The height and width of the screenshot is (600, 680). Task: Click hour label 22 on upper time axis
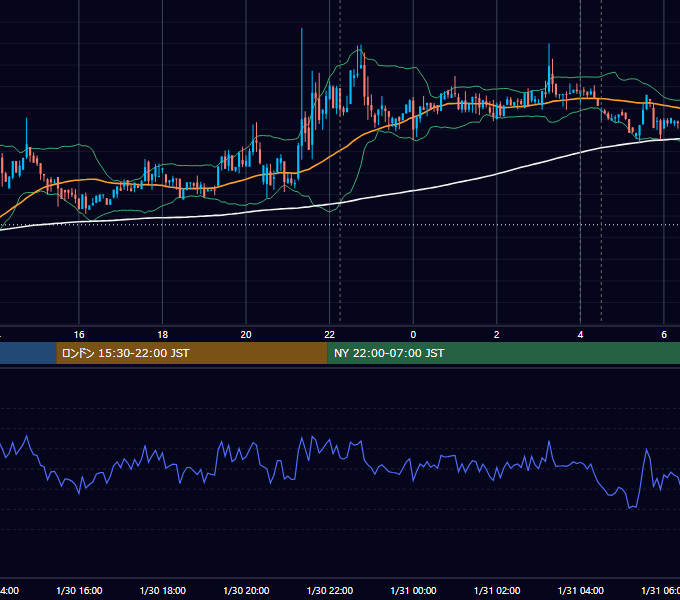pyautogui.click(x=330, y=335)
